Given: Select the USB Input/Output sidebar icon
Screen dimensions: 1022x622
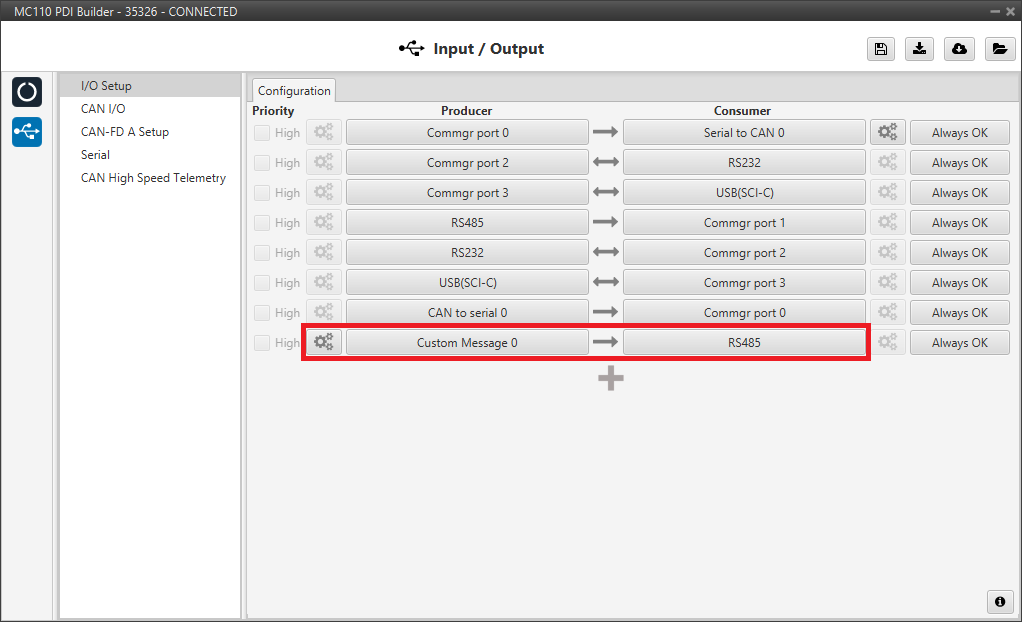Looking at the screenshot, I should coord(27,131).
